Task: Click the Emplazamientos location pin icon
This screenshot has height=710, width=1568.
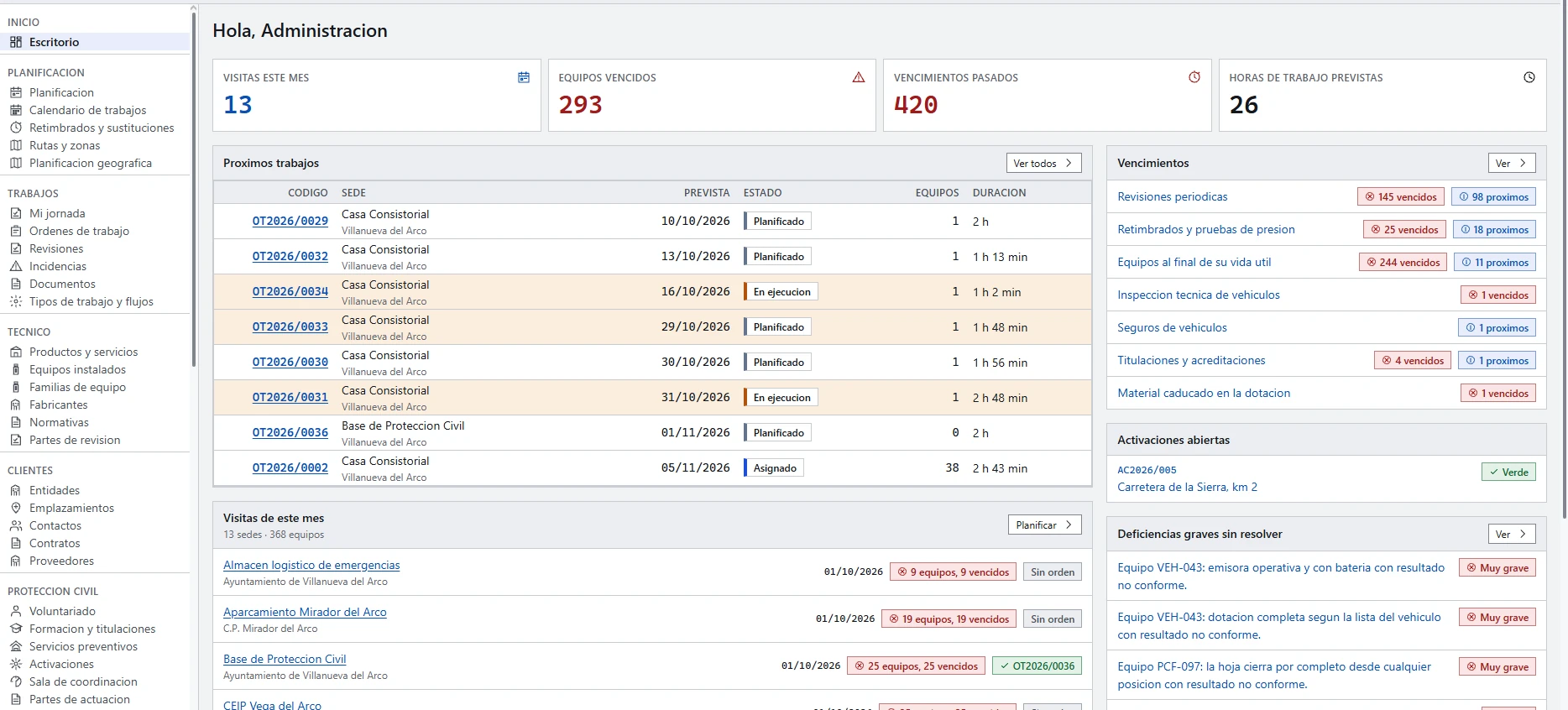Action: [16, 508]
